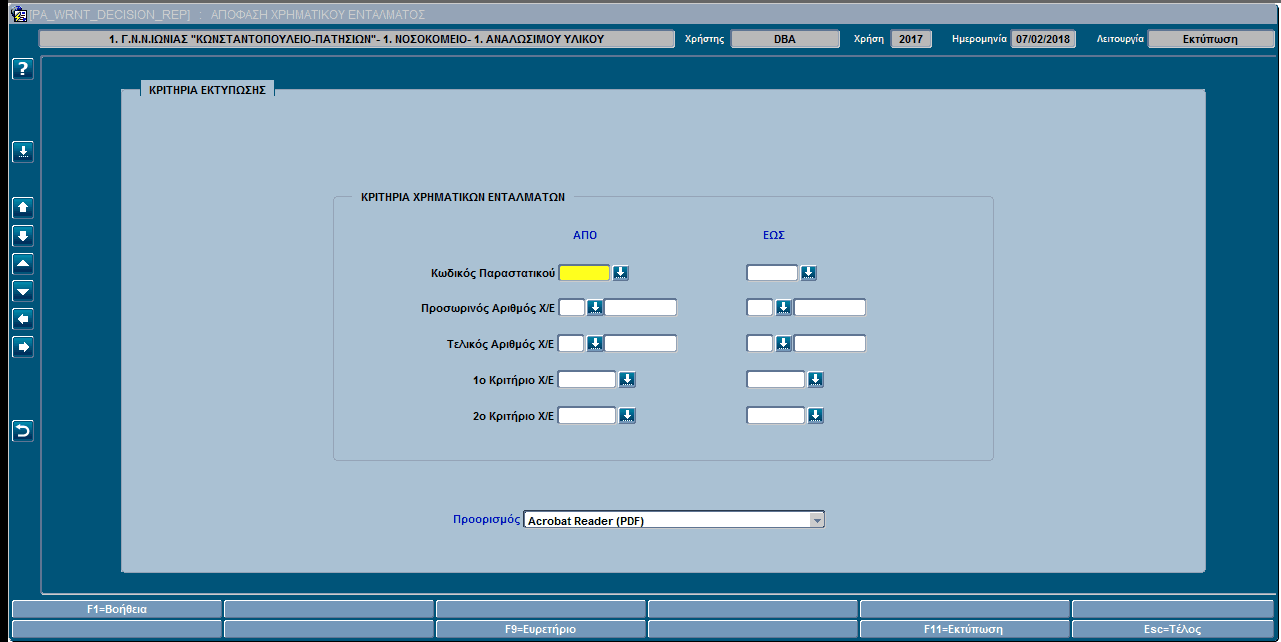
Task: Click the Τελικός Αριθμός Χ/Ε ΑΠΟ number field
Action: [640, 343]
